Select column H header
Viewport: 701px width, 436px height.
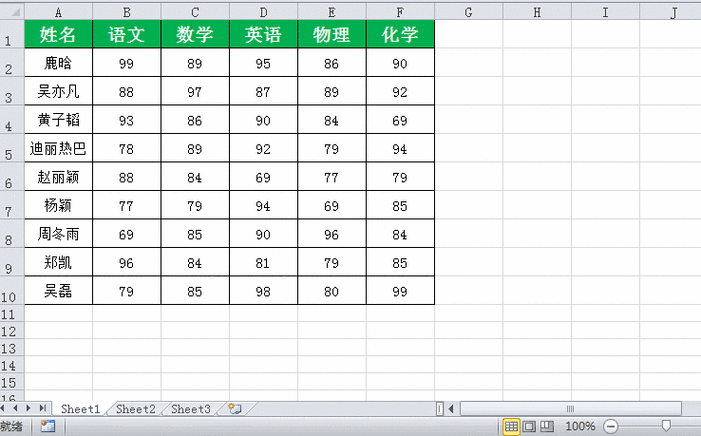click(537, 12)
